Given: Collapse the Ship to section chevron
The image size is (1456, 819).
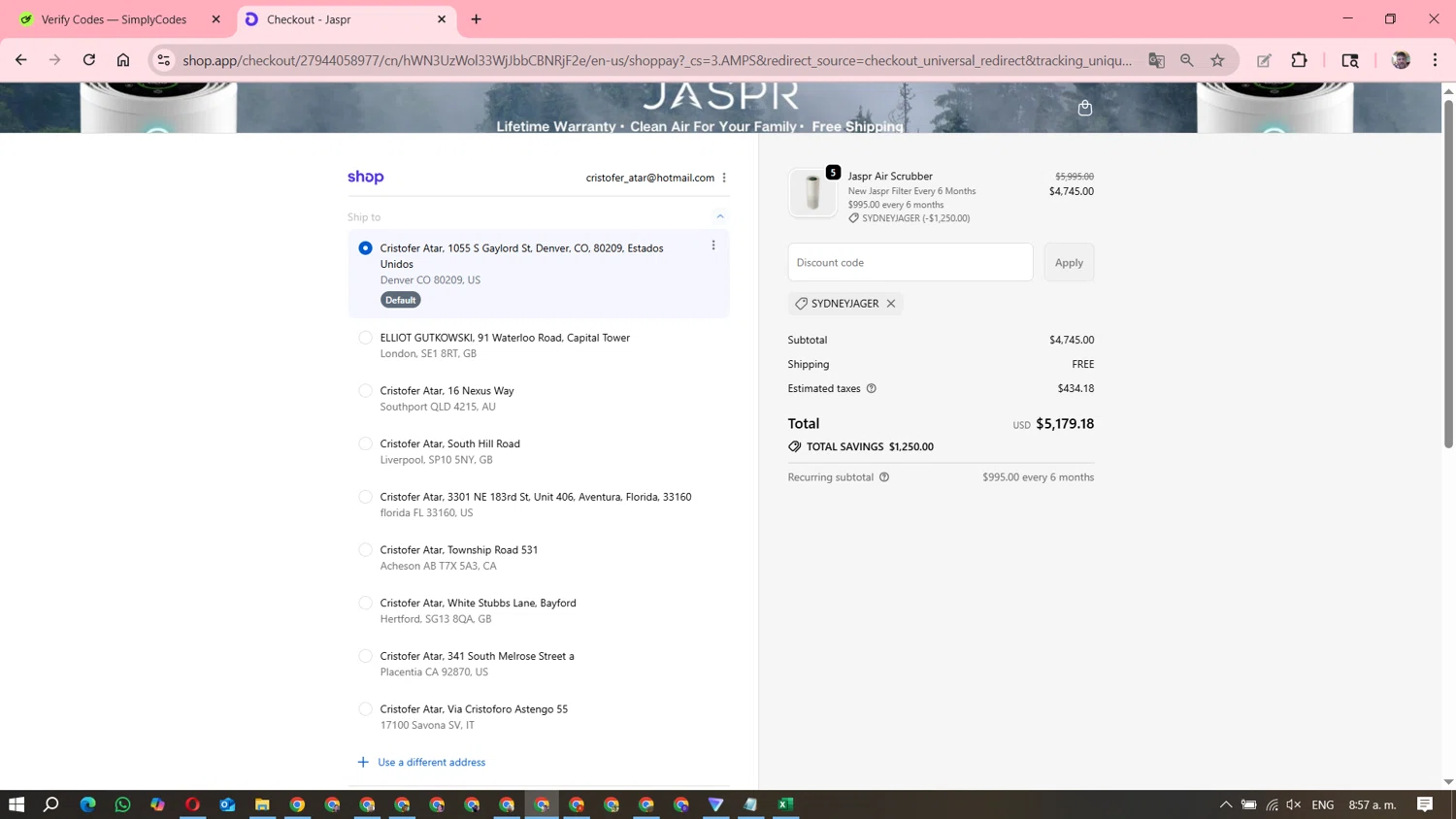Looking at the screenshot, I should pos(720,216).
